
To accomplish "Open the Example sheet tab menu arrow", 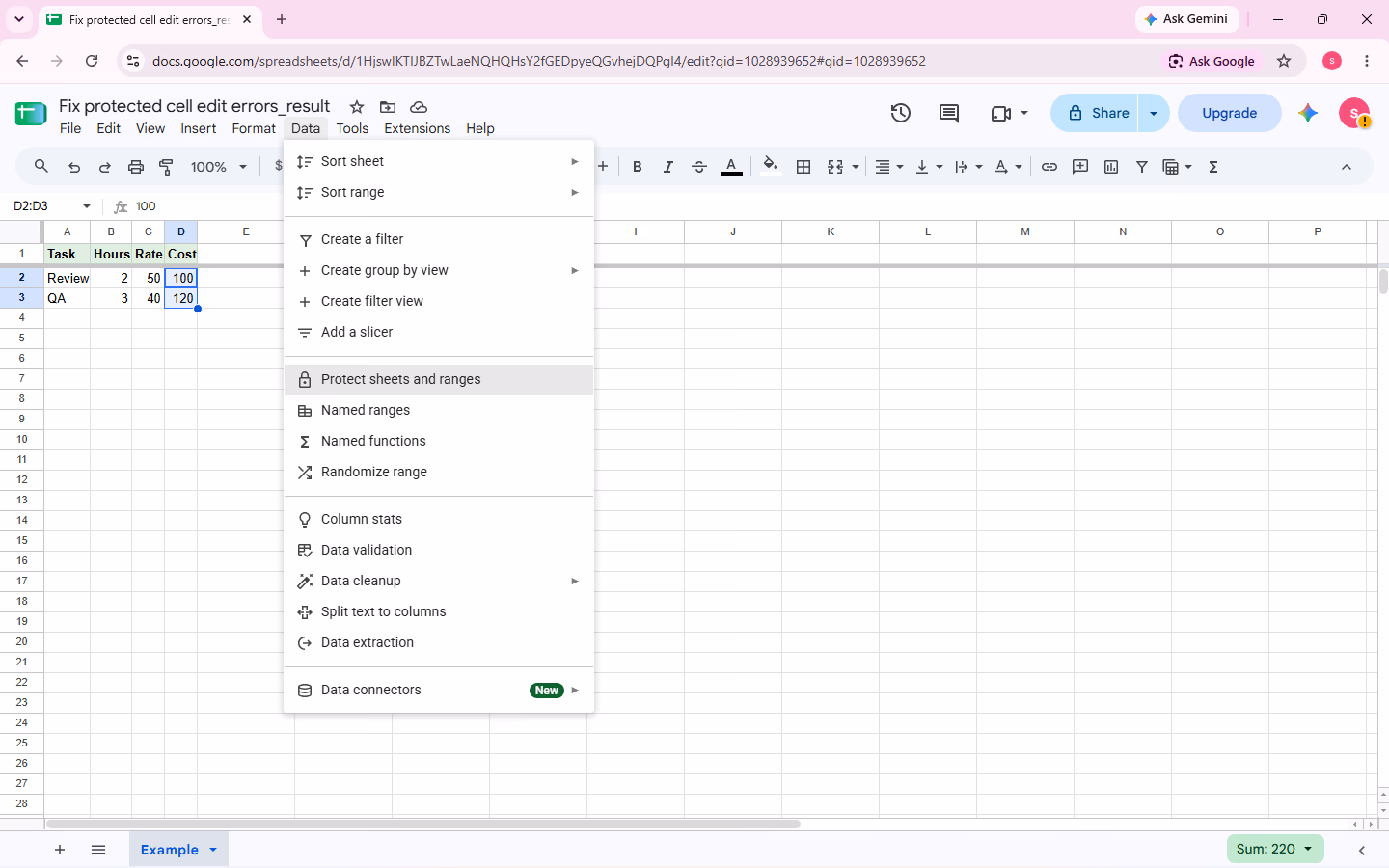I will tap(213, 850).
